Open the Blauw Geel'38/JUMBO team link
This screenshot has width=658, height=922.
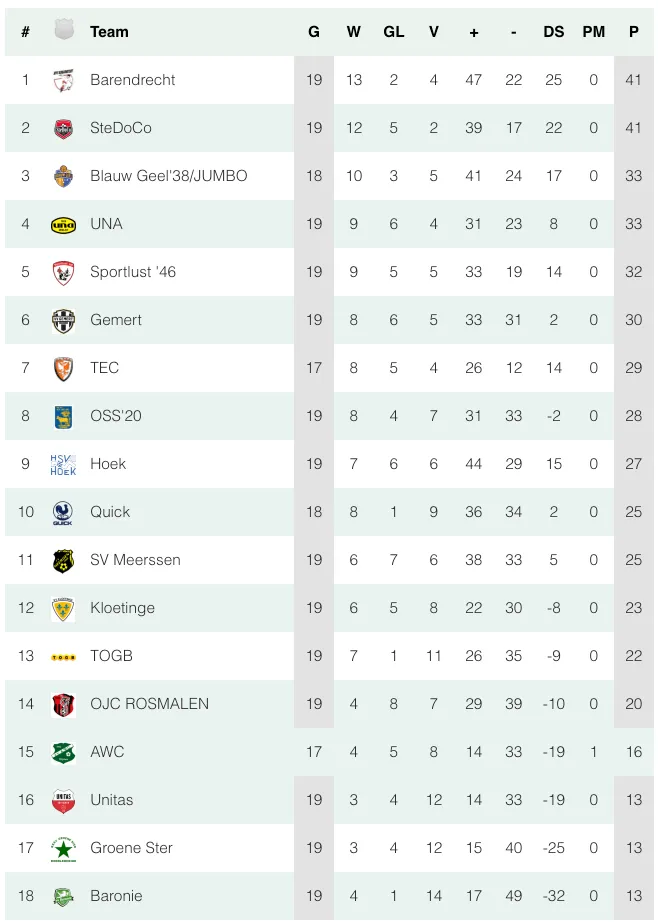click(x=168, y=176)
